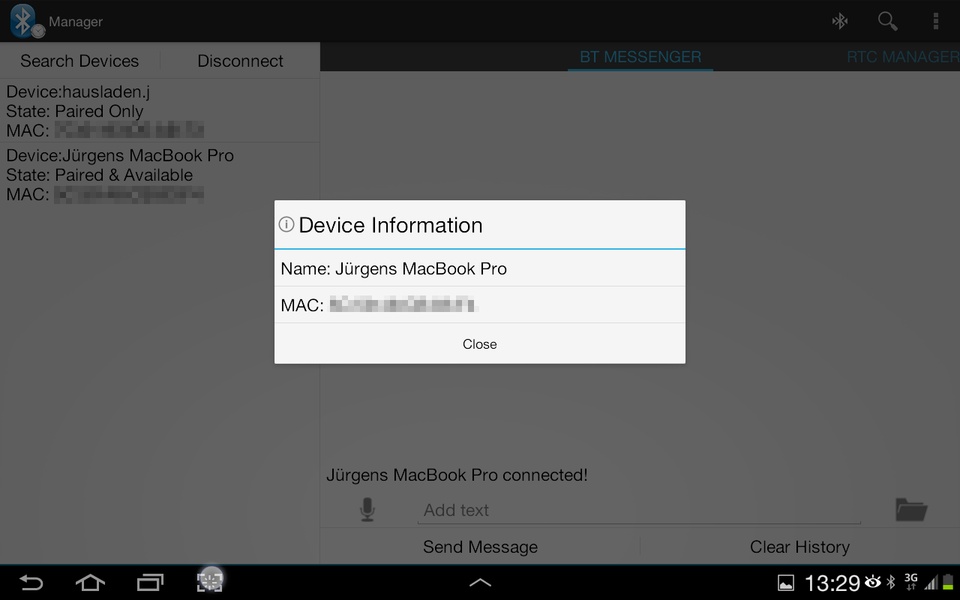
Task: Tap 'State: Paired & Available' text
Action: (99, 175)
